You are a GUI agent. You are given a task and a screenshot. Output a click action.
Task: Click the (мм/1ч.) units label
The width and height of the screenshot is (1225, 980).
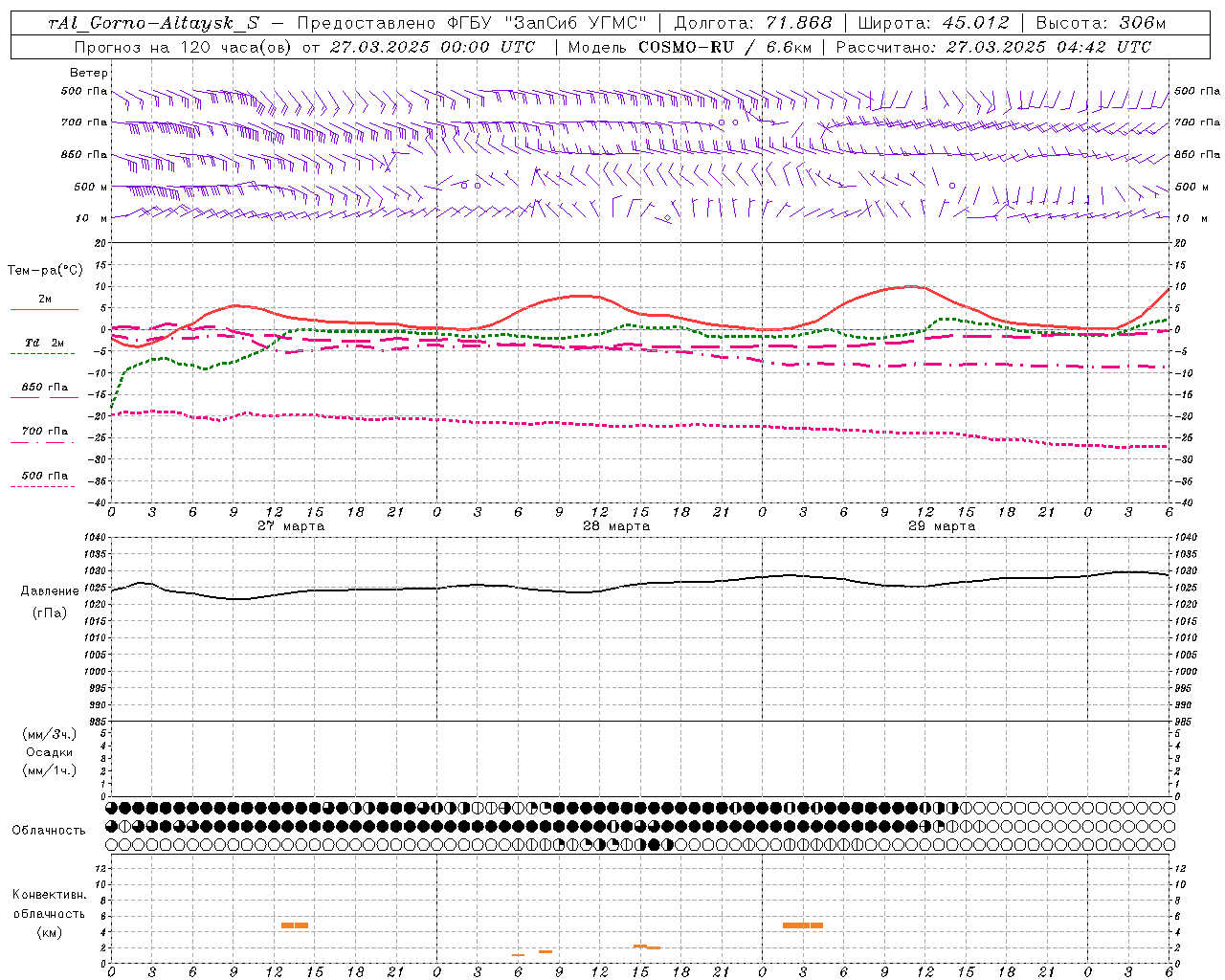pos(50,770)
